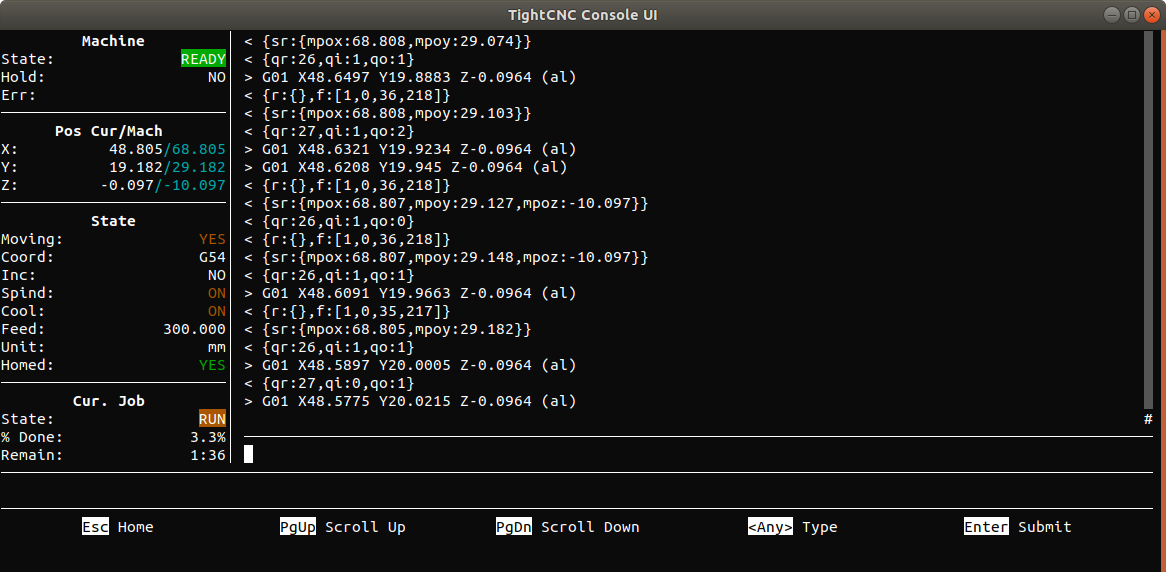Click the X position 48.805/68.805 value

coord(167,149)
